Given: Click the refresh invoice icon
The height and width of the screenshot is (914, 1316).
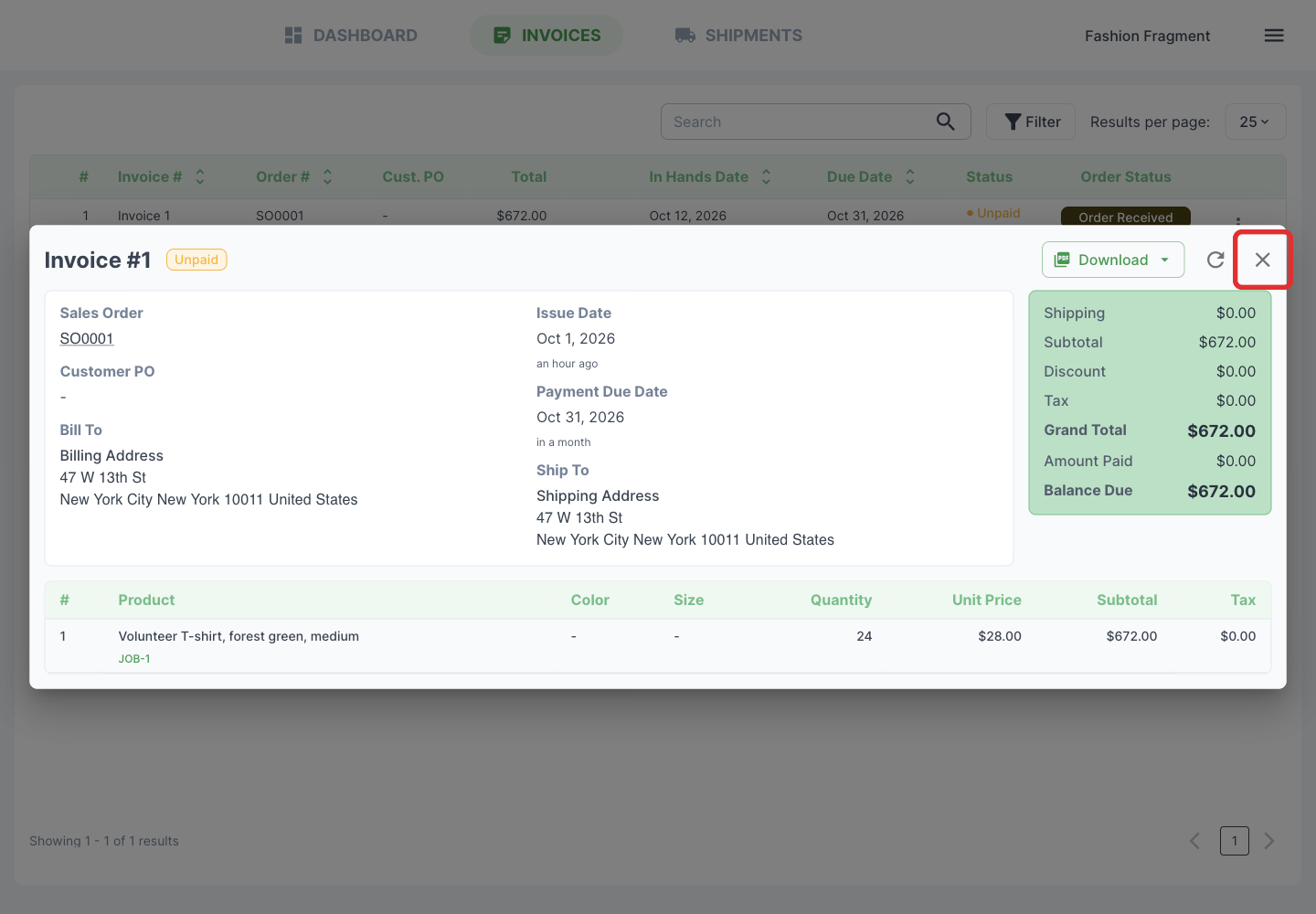Looking at the screenshot, I should point(1215,260).
